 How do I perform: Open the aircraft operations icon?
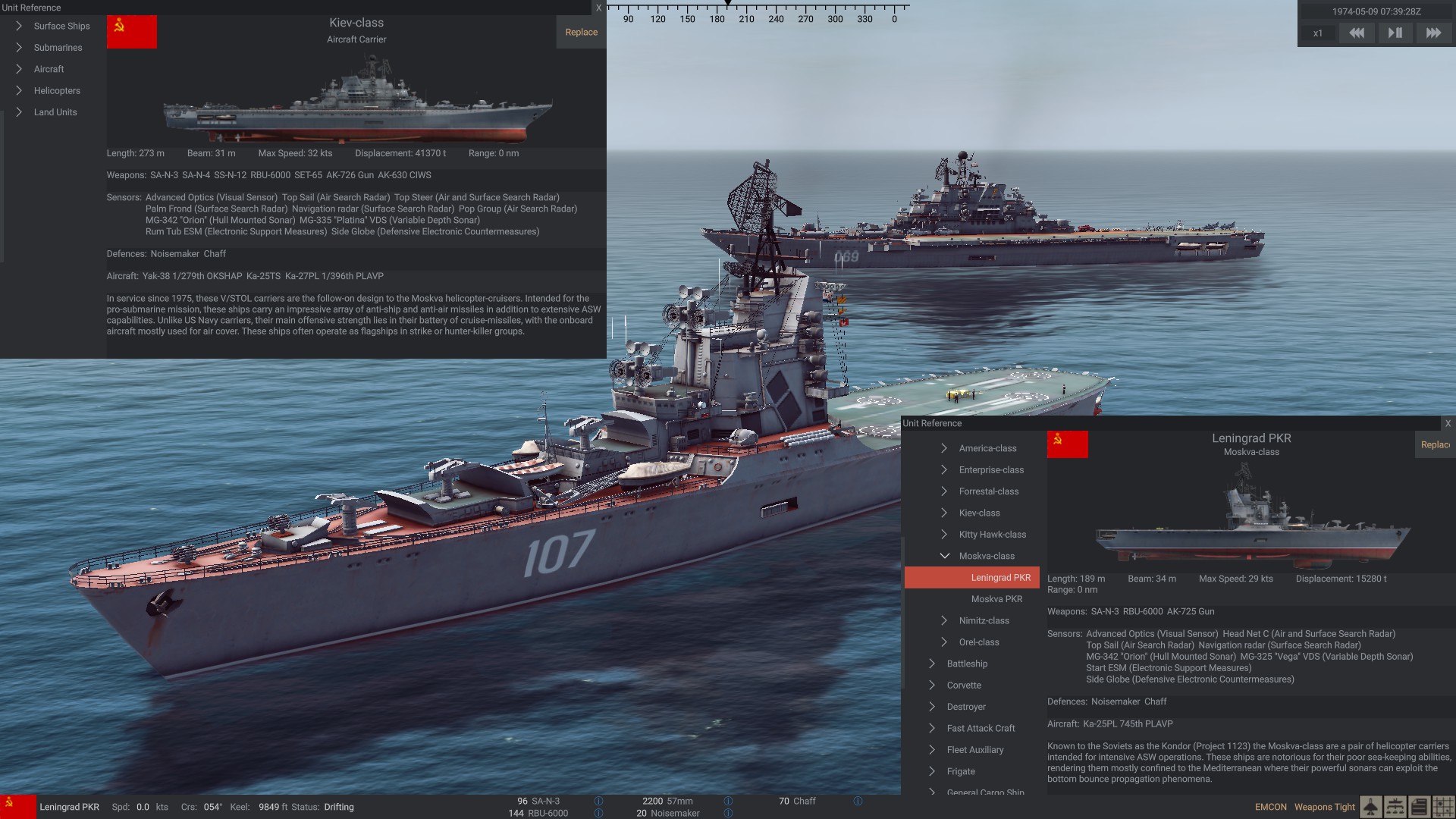(x=1370, y=807)
